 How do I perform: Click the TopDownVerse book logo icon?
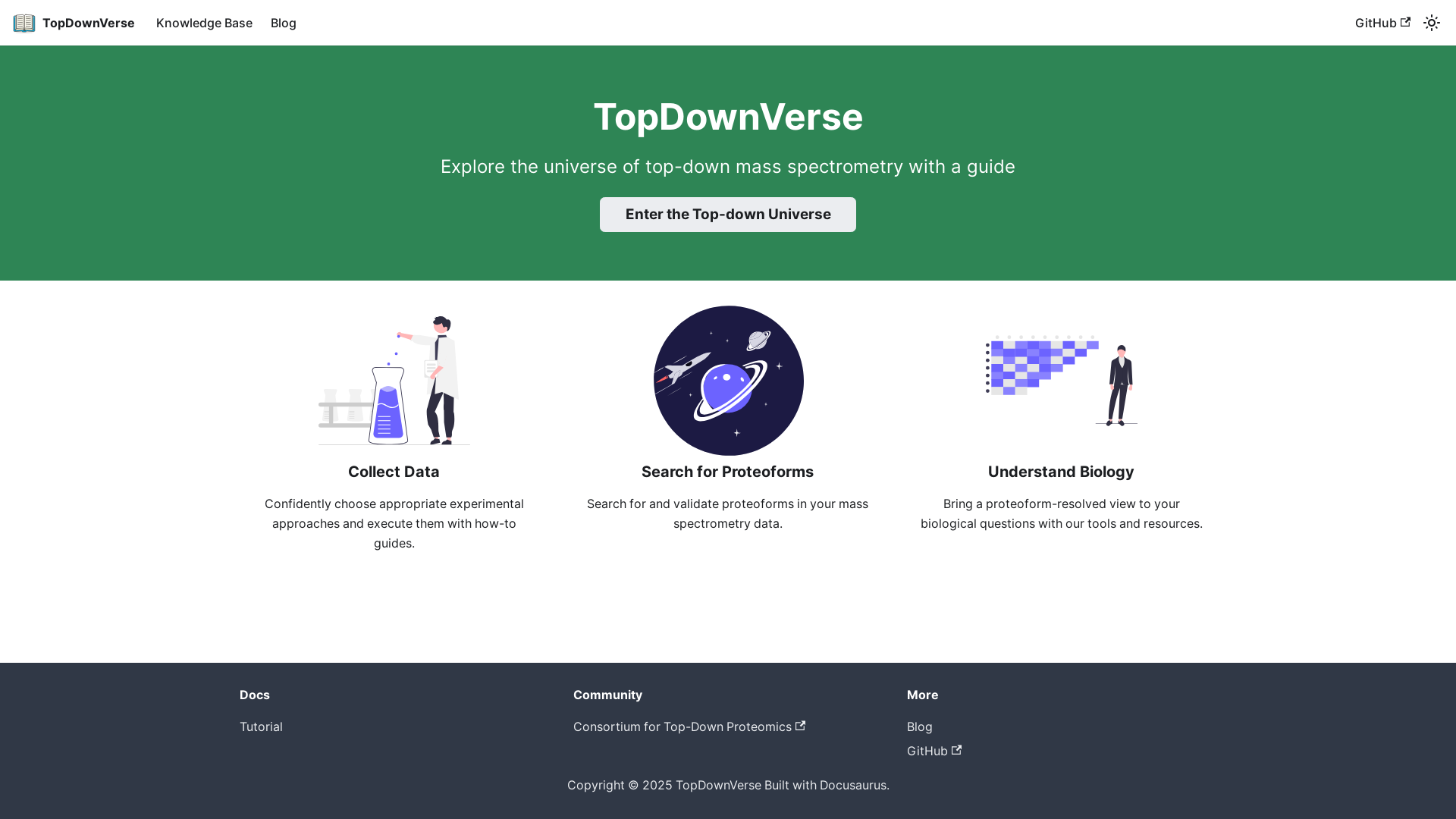pos(24,23)
